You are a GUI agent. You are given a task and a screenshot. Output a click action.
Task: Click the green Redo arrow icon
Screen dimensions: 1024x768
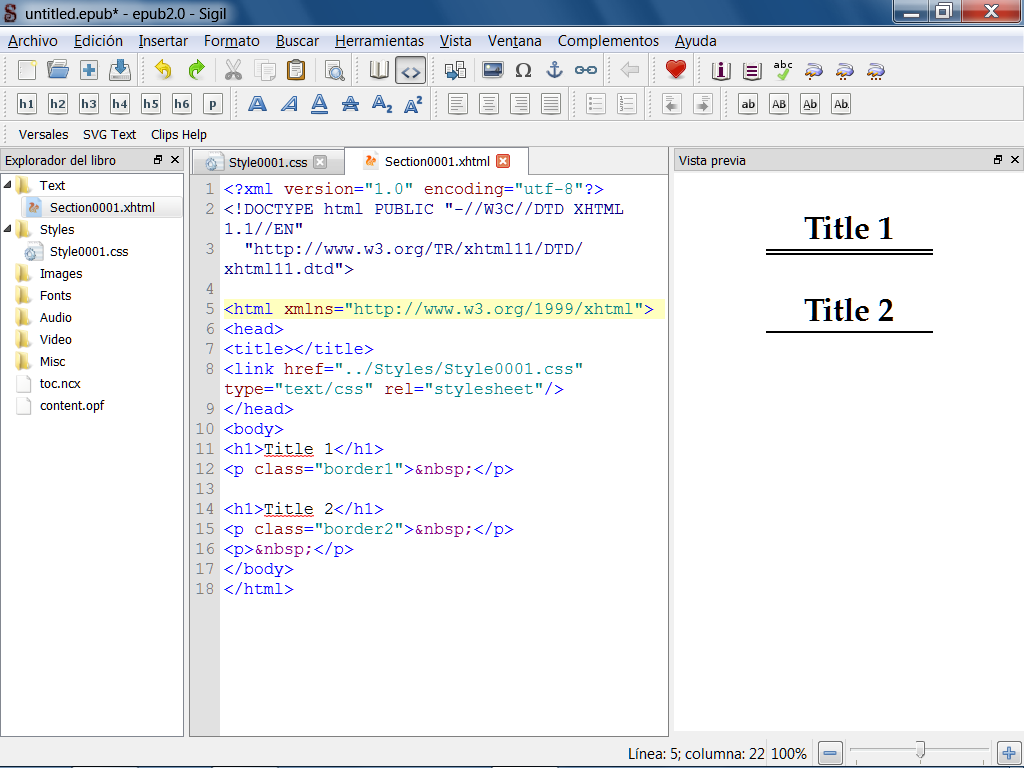tap(196, 70)
